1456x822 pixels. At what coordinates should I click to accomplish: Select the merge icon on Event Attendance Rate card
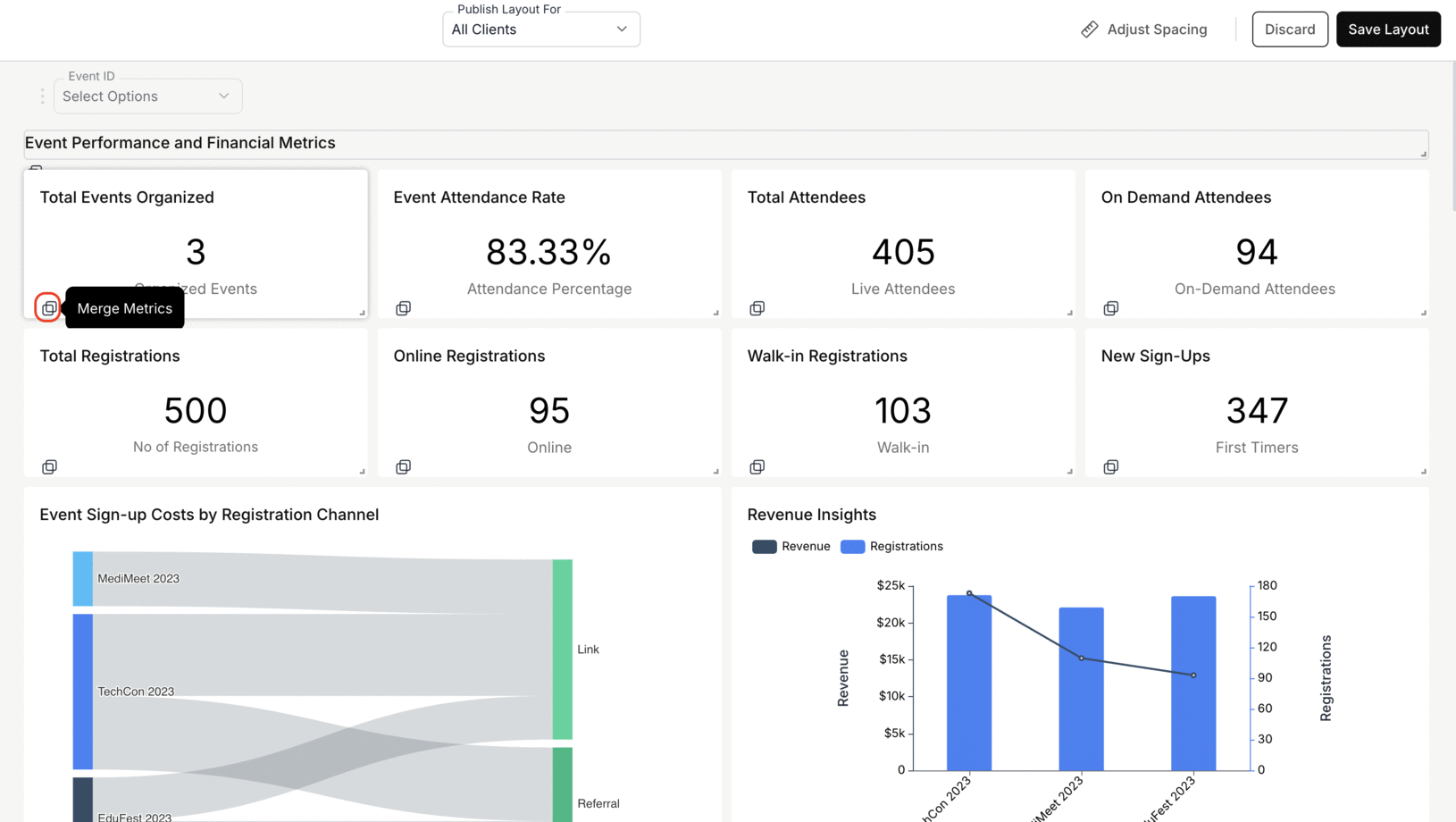click(403, 307)
